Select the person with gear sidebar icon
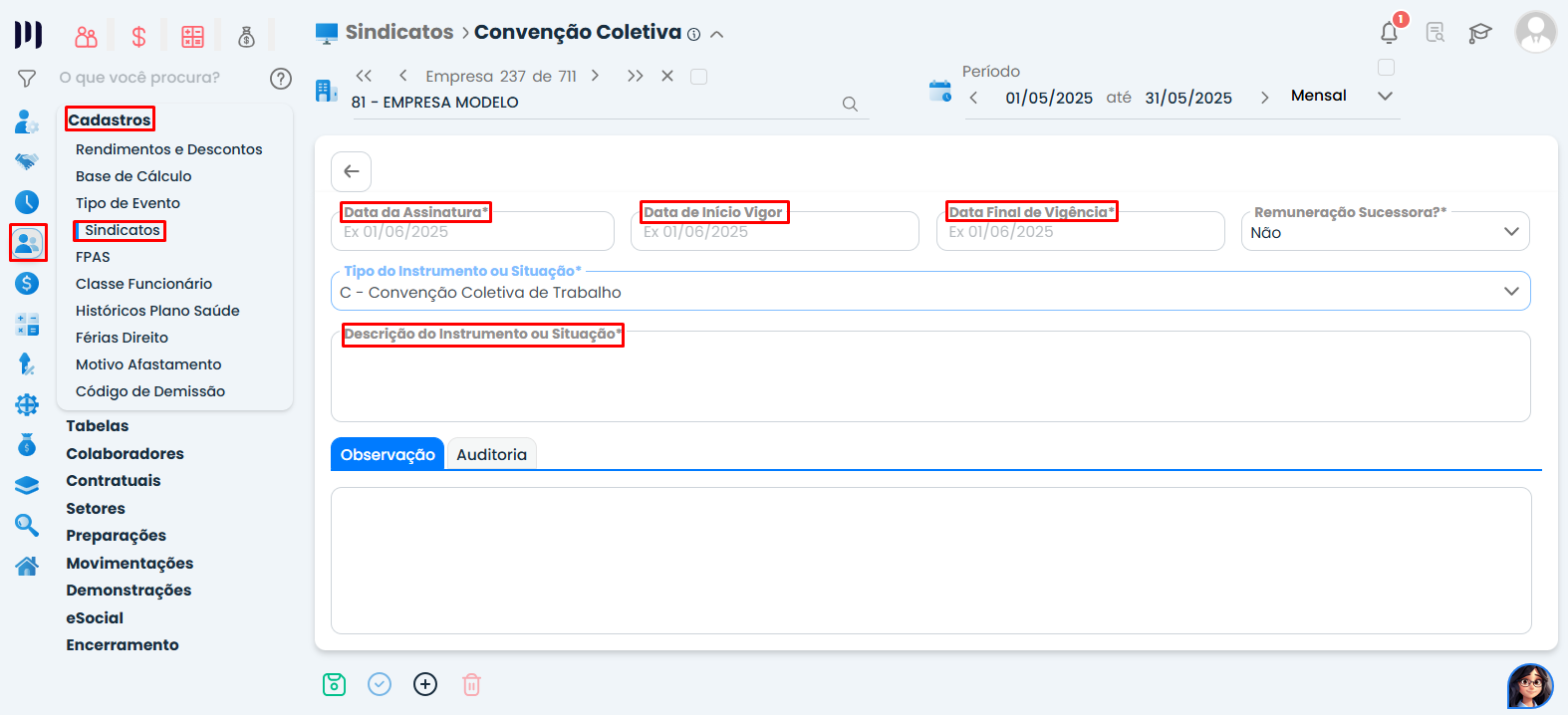This screenshot has height=715, width=1568. 27,121
